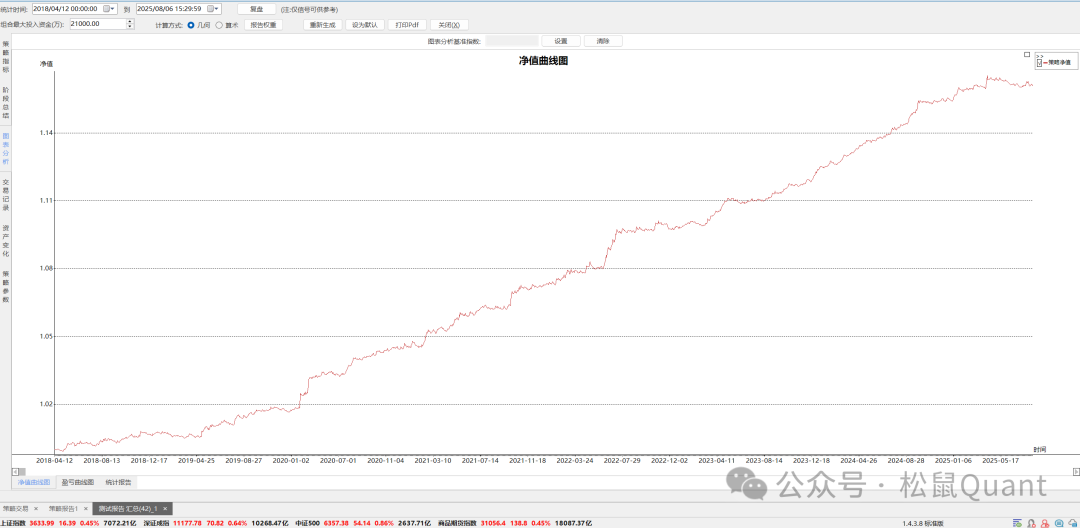Open the 策略参数 sidebar panel
The image size is (1080, 528).
5,286
